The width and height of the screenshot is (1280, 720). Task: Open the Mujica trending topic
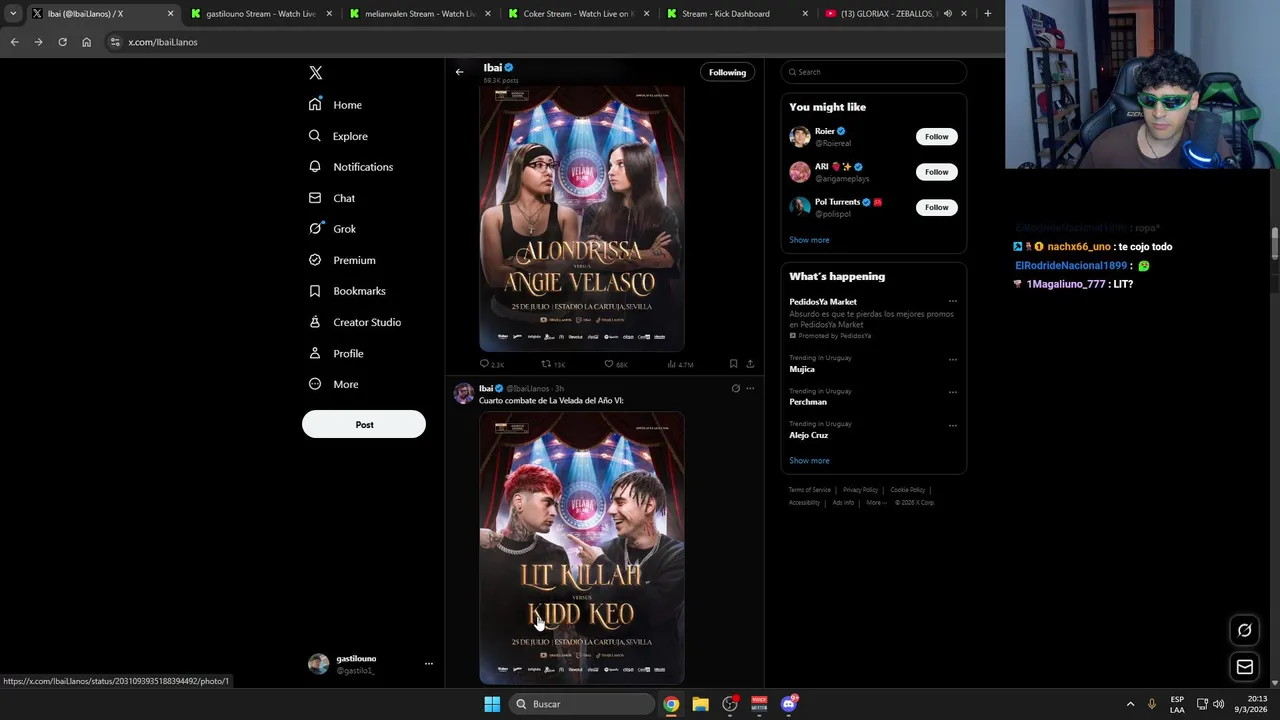point(802,369)
